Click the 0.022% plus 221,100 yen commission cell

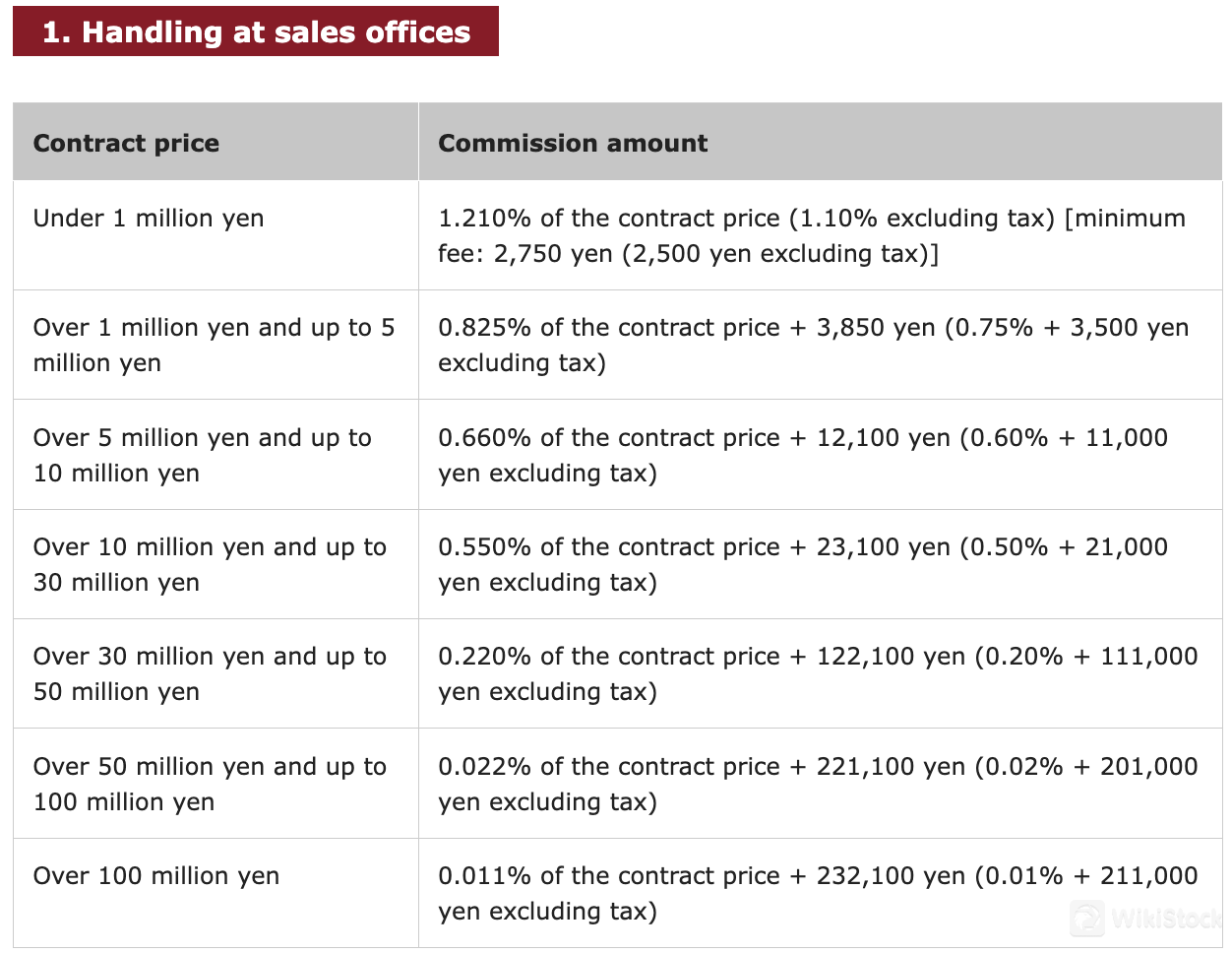pyautogui.click(x=818, y=784)
